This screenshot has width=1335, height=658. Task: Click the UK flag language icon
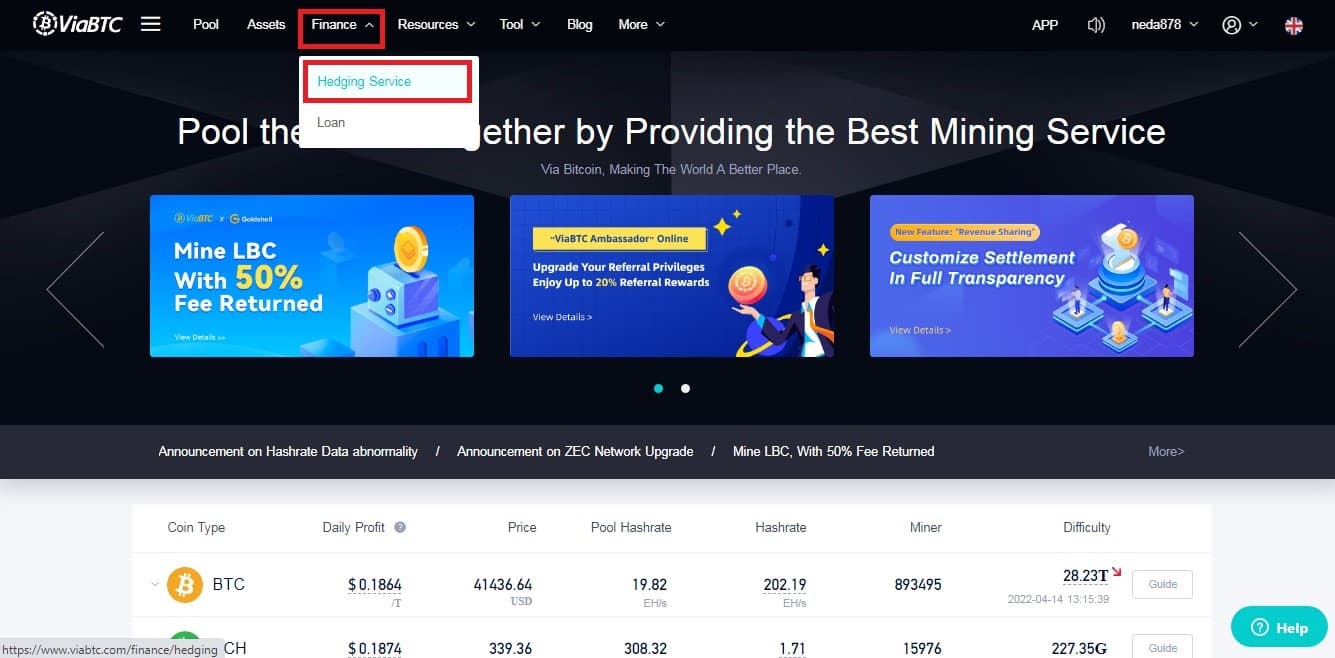pos(1294,25)
